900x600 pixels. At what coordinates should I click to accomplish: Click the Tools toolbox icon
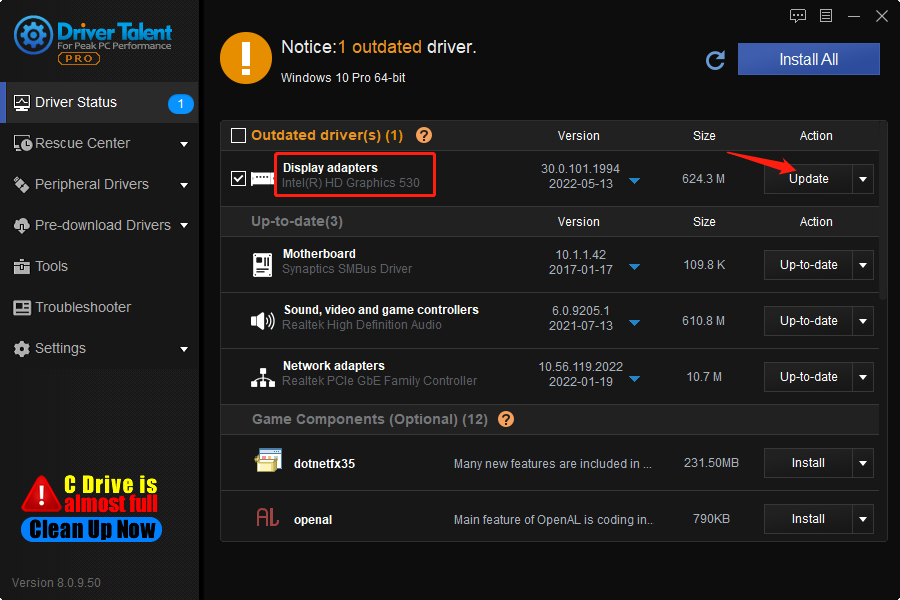(21, 266)
